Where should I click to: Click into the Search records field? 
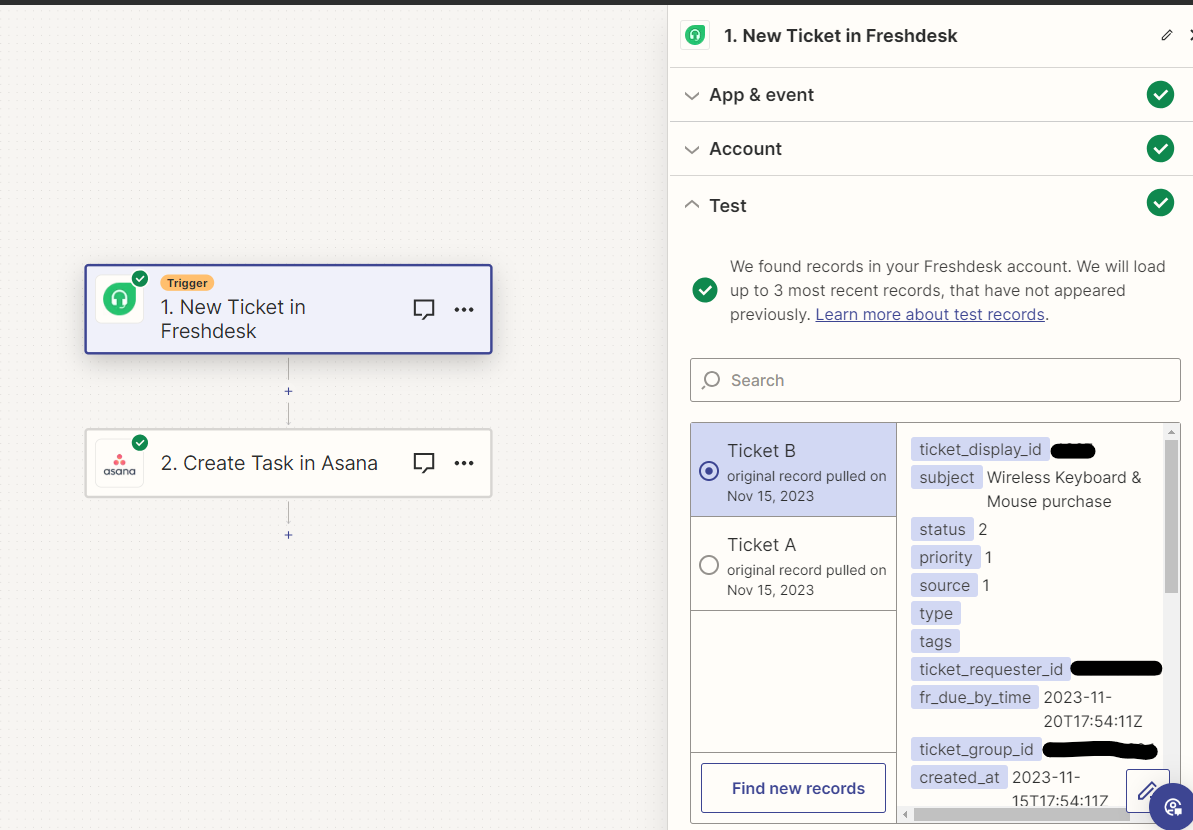935,380
